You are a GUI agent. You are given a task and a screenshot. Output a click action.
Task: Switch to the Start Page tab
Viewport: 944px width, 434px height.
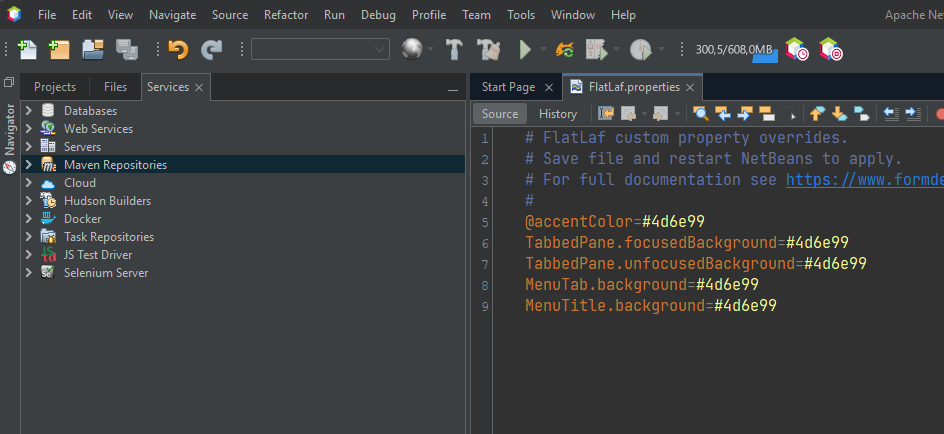tap(508, 87)
